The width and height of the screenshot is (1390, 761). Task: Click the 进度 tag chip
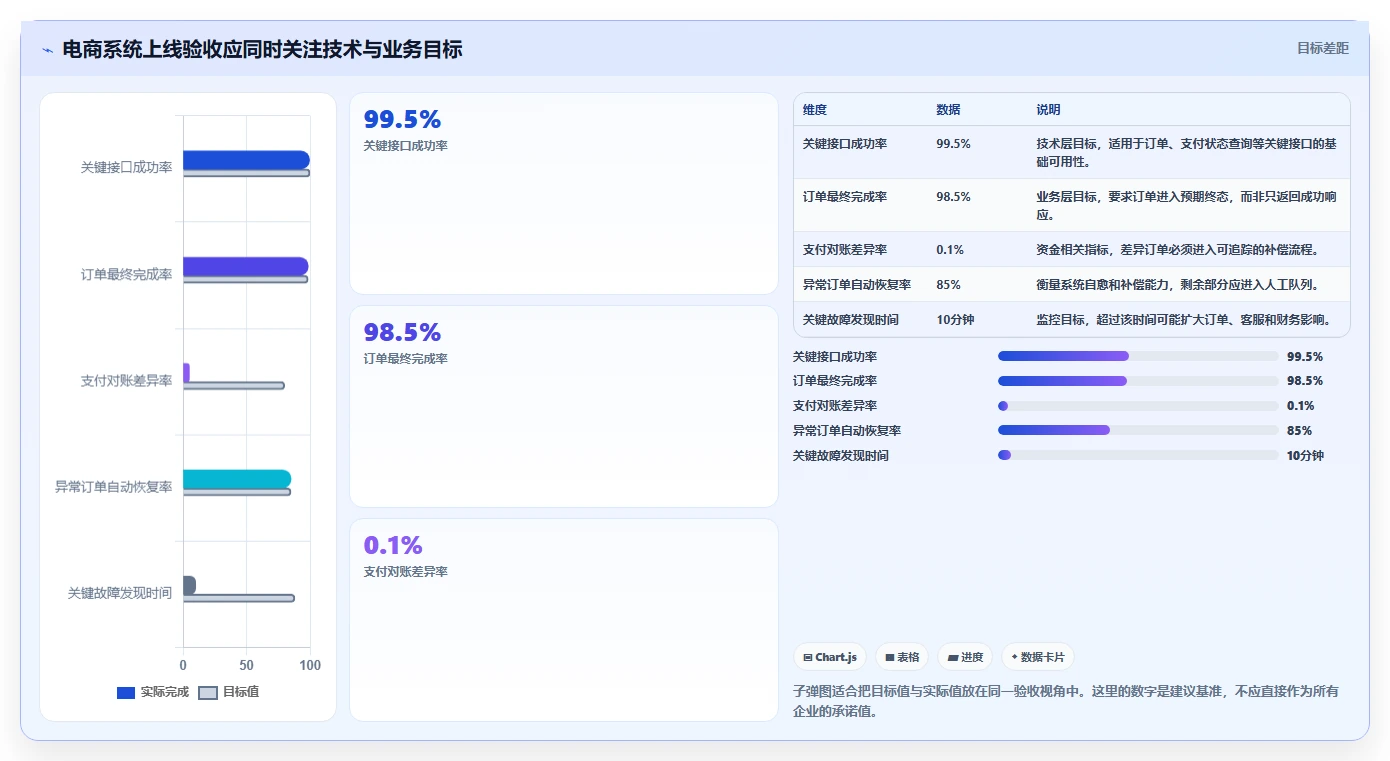coord(965,657)
